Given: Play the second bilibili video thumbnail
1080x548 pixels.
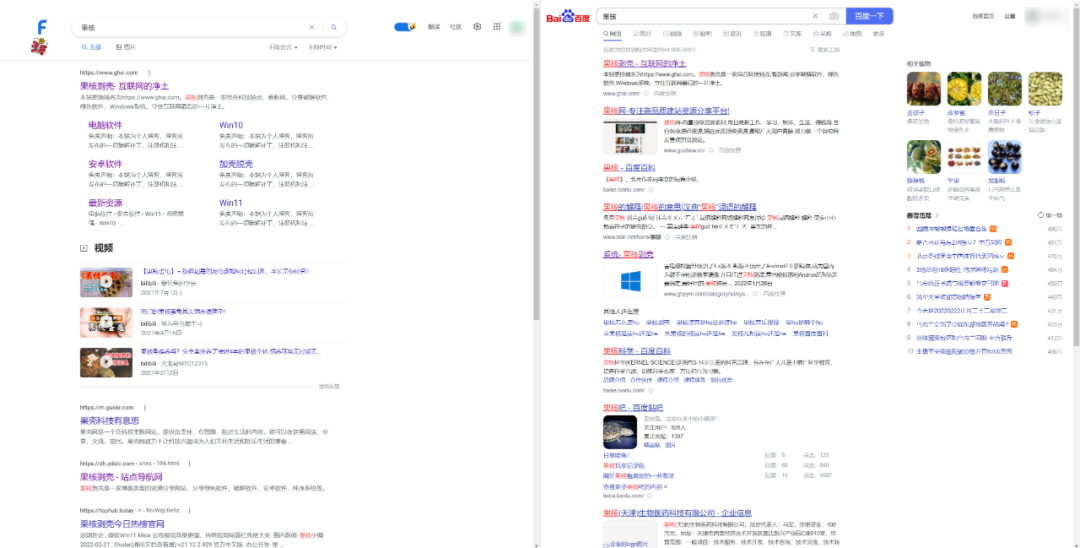Looking at the screenshot, I should [106, 322].
